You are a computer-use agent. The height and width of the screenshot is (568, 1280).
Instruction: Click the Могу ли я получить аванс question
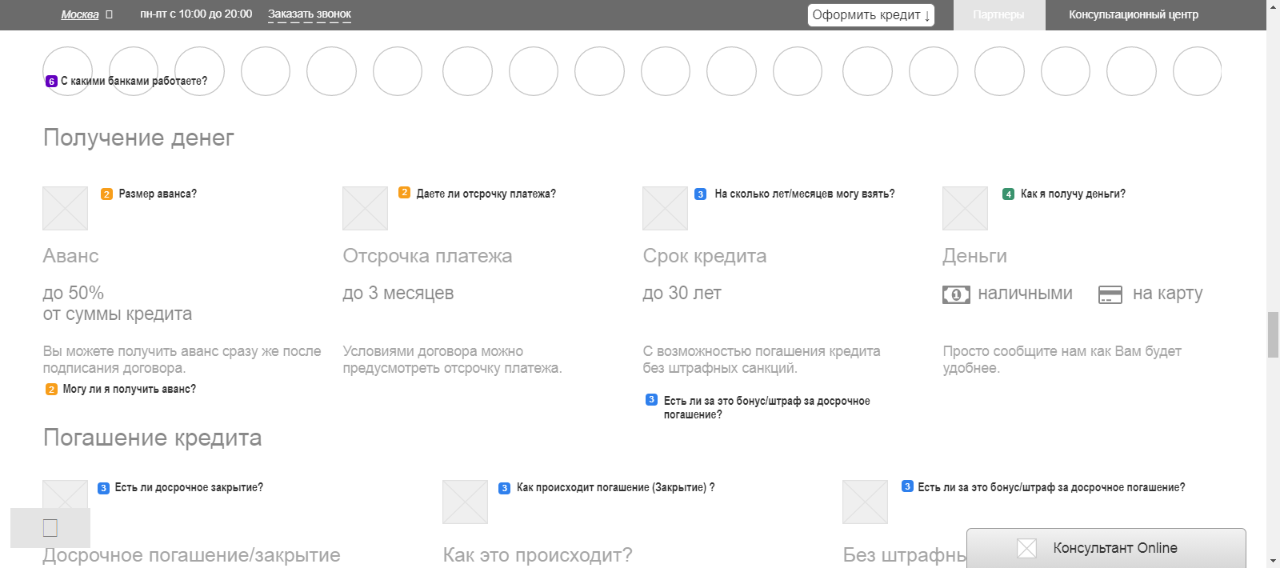click(x=129, y=389)
